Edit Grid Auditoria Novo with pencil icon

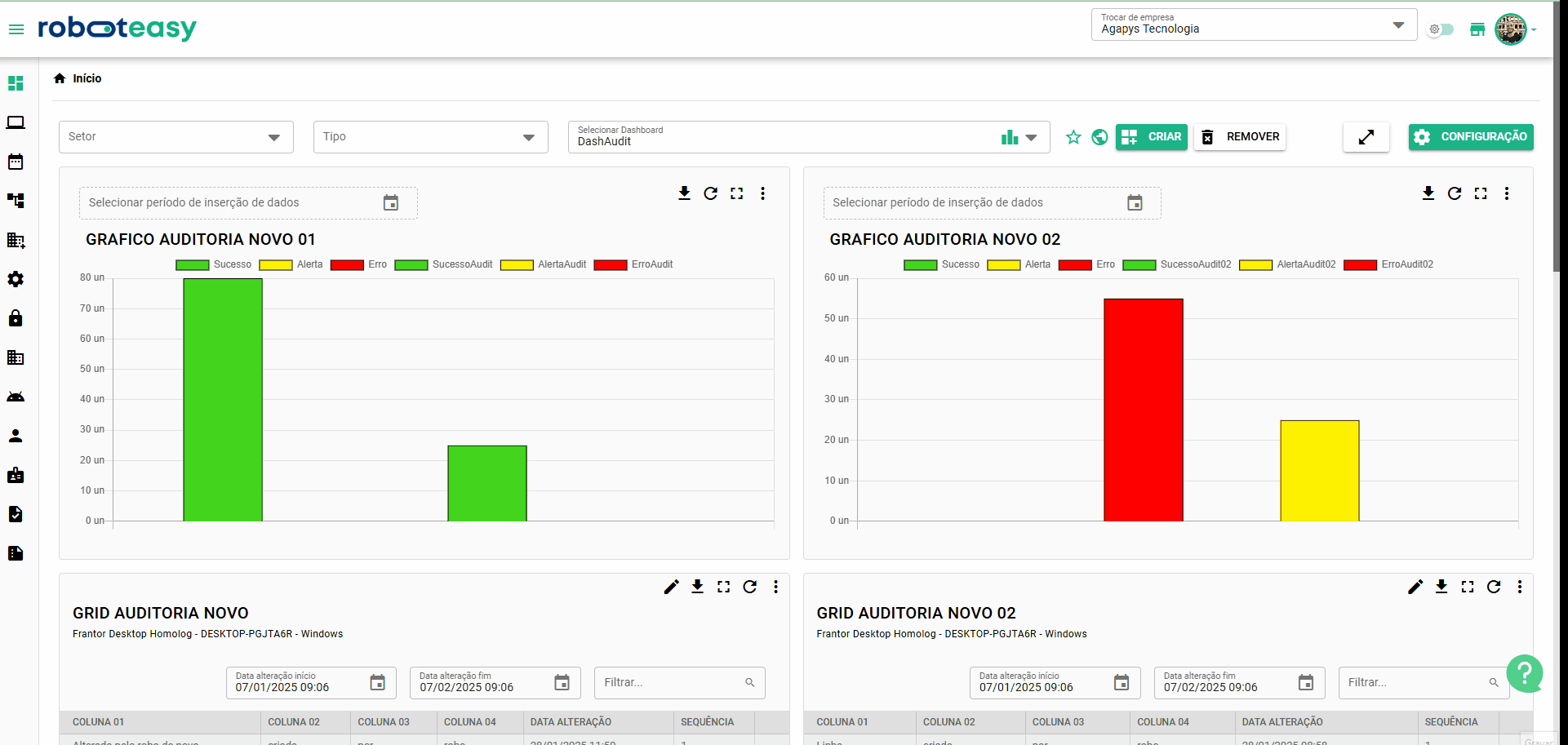671,587
